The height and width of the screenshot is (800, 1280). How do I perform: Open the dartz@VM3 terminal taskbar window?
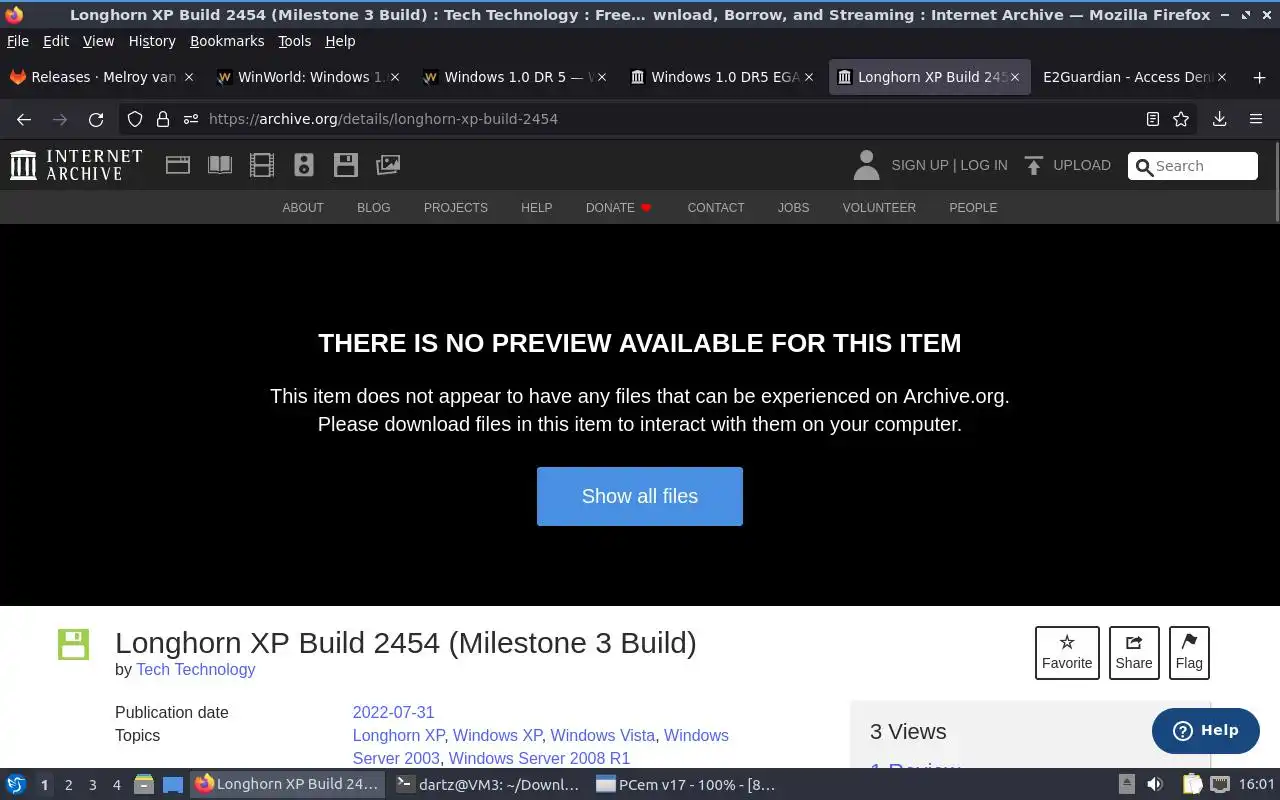[487, 785]
